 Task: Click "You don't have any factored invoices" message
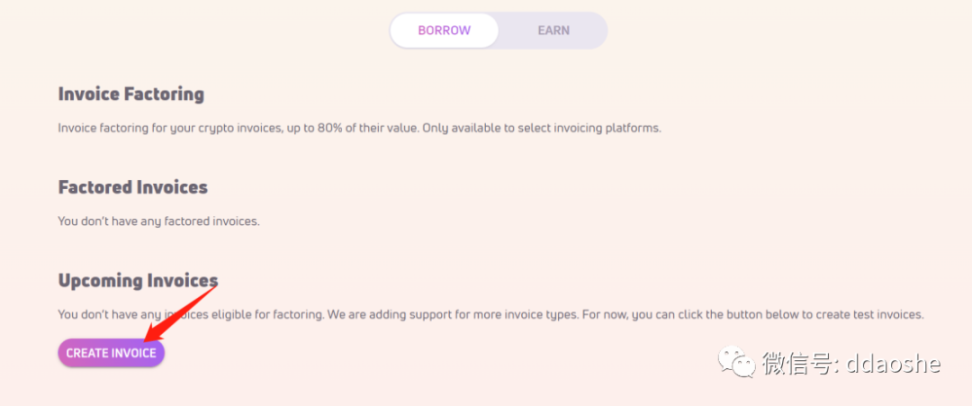159,221
